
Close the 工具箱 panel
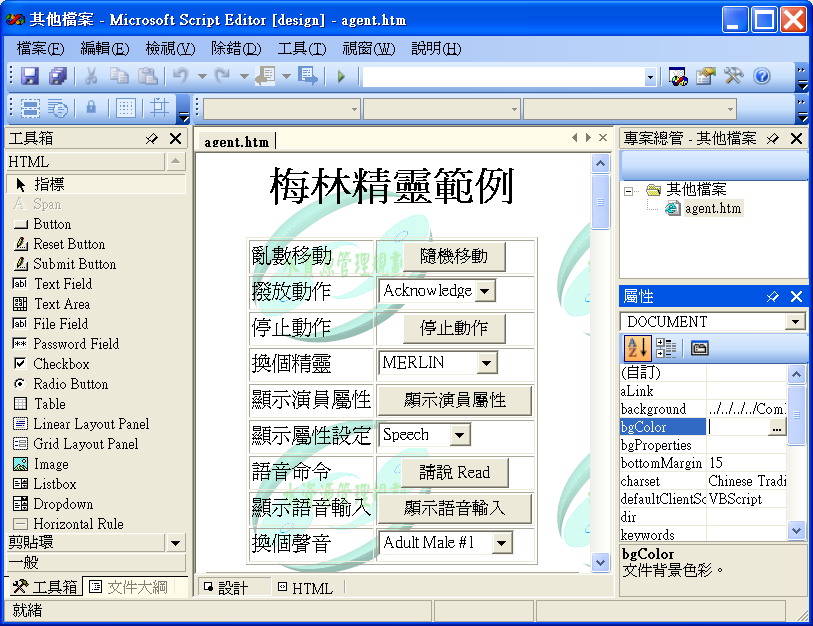[x=176, y=138]
